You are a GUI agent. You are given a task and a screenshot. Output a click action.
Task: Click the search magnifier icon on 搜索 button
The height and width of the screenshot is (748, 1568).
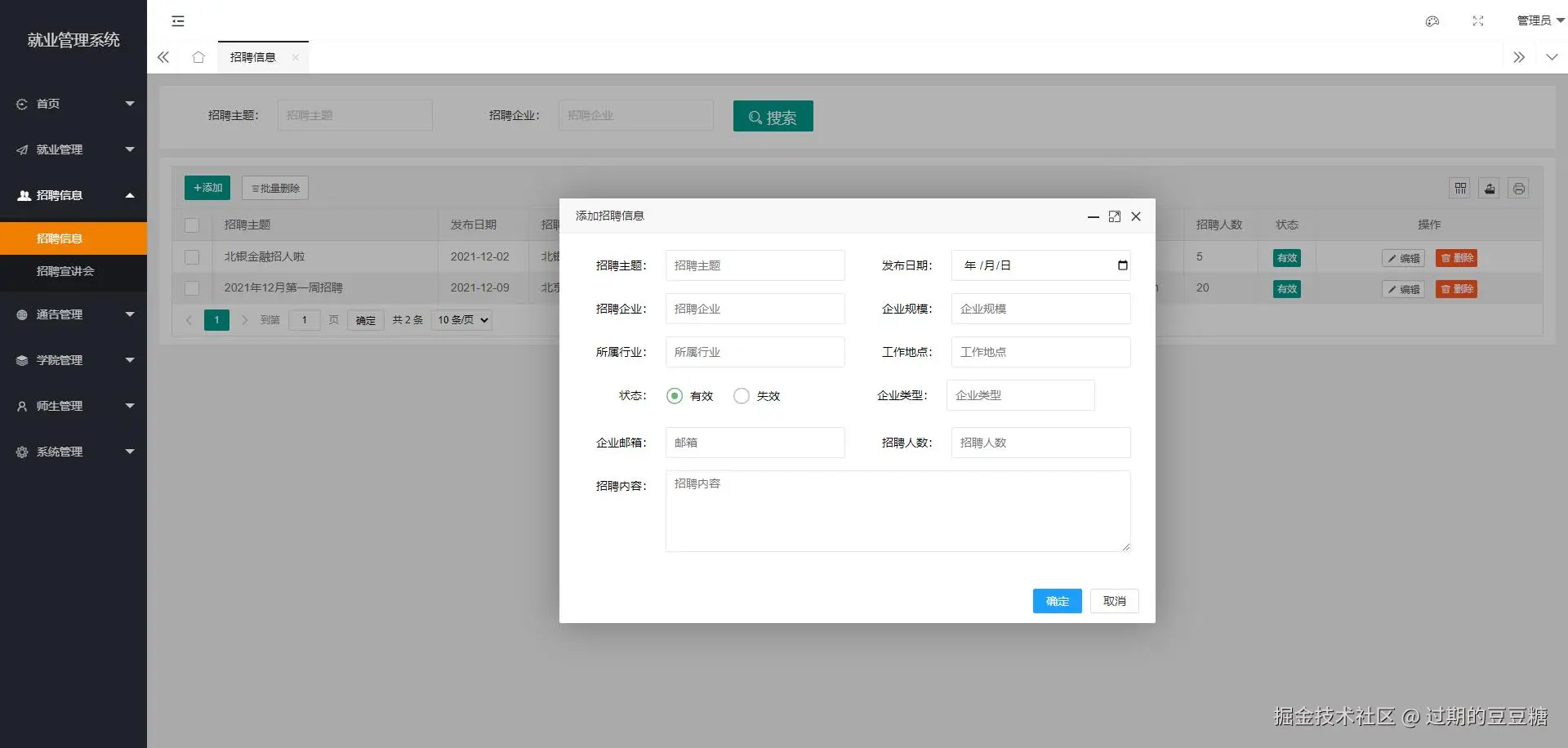click(754, 117)
